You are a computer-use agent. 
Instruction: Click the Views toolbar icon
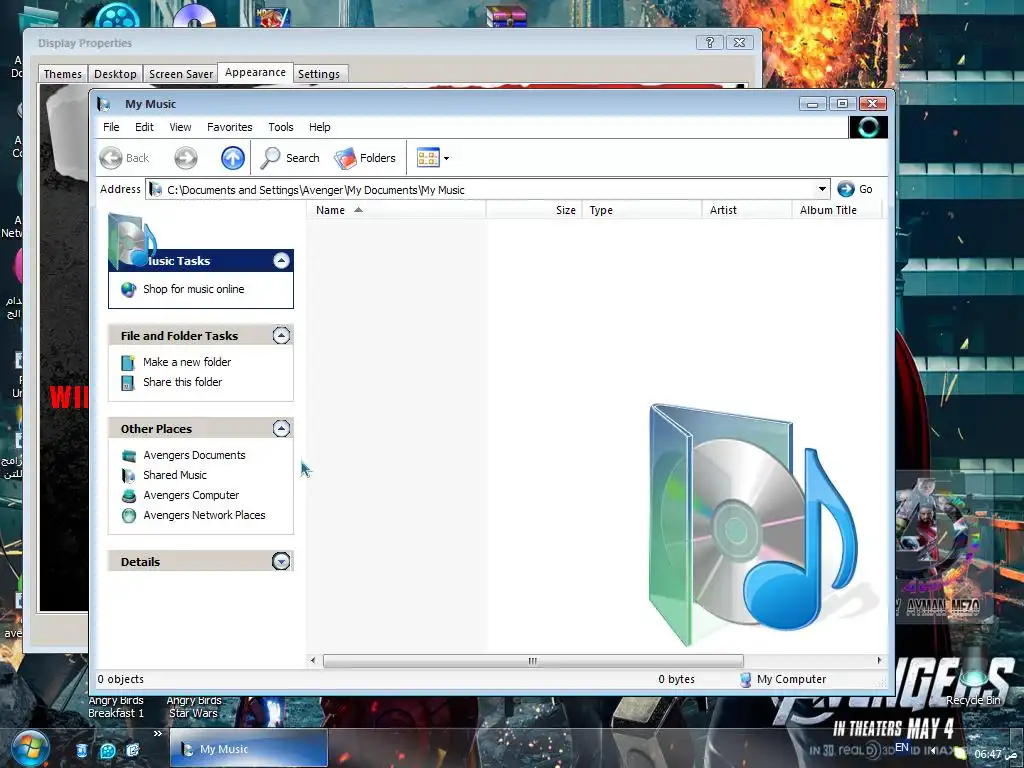(428, 158)
